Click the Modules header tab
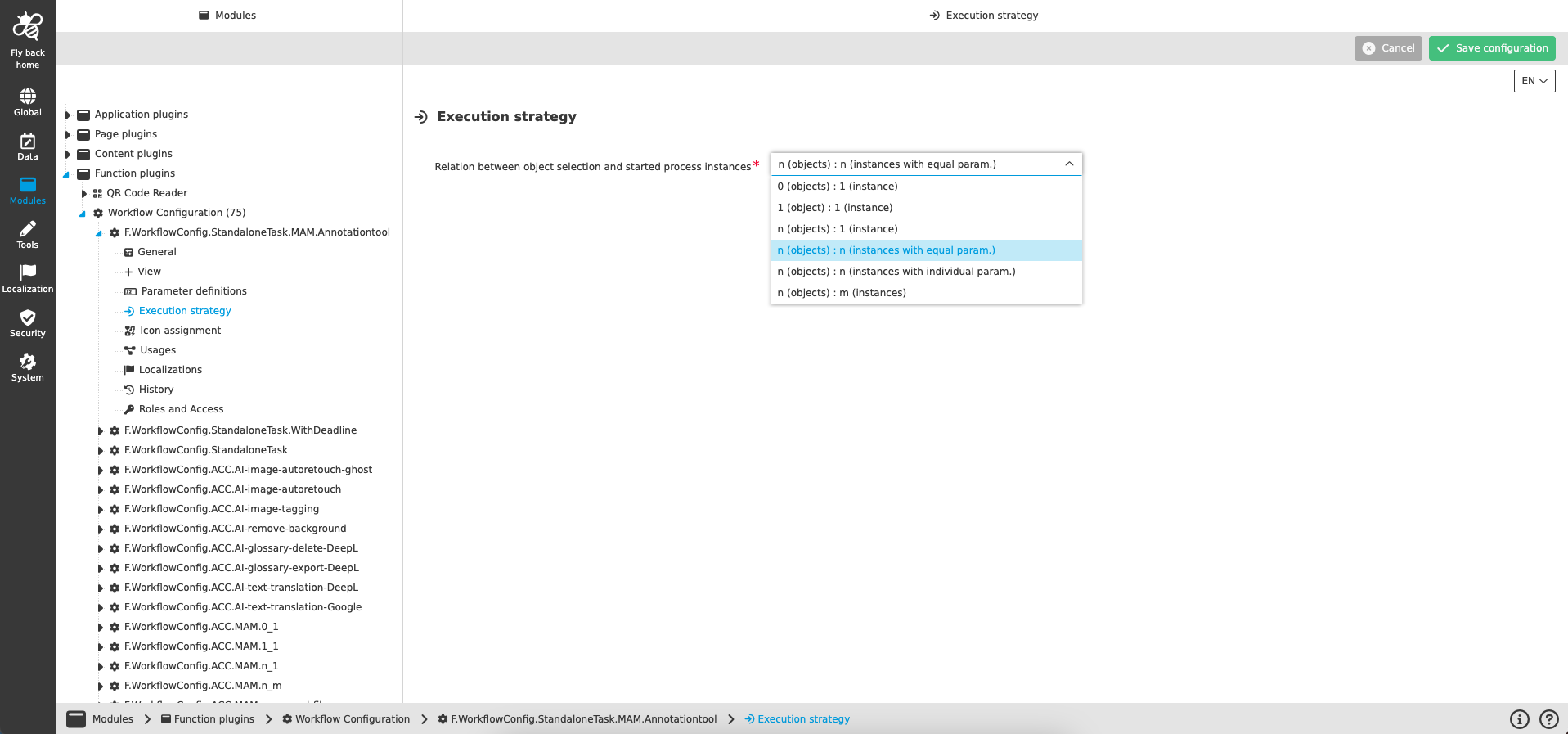The height and width of the screenshot is (734, 1568). click(227, 16)
